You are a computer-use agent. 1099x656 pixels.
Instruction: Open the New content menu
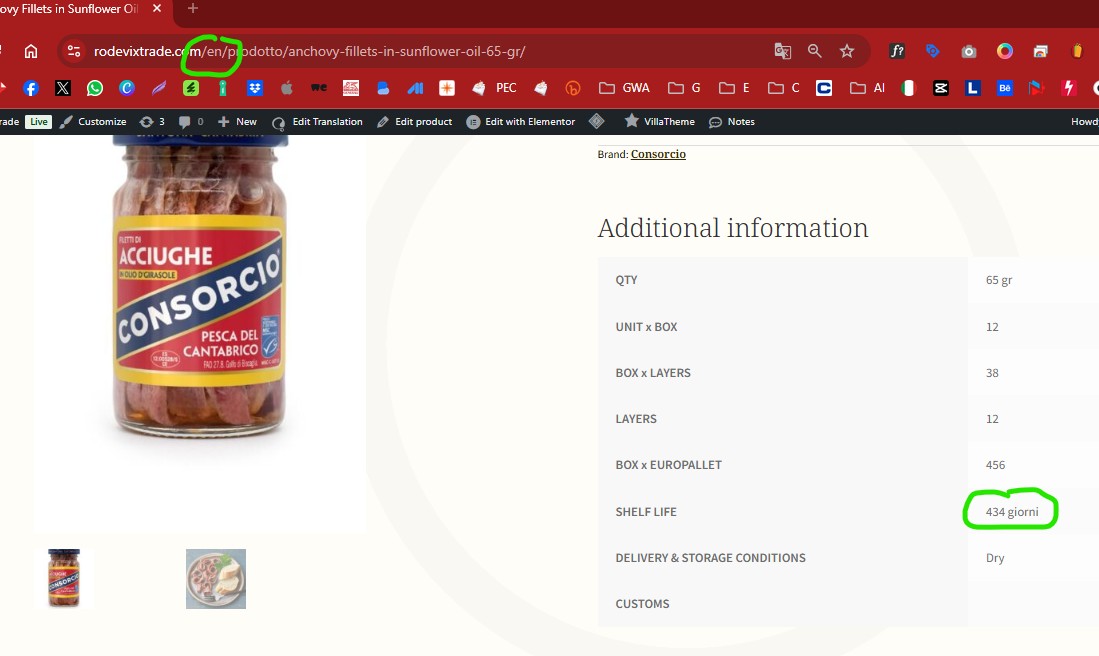[x=237, y=121]
